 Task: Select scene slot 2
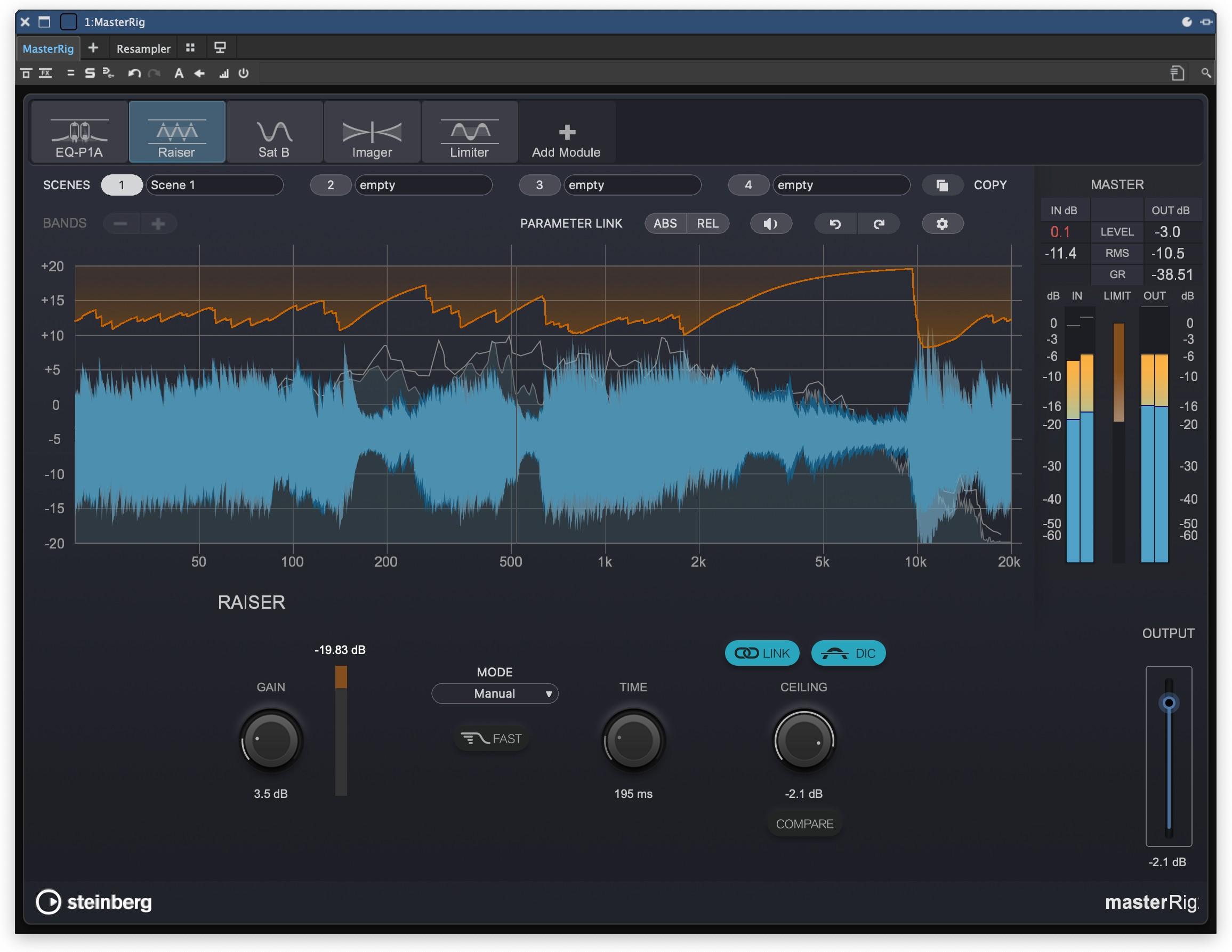(x=331, y=185)
